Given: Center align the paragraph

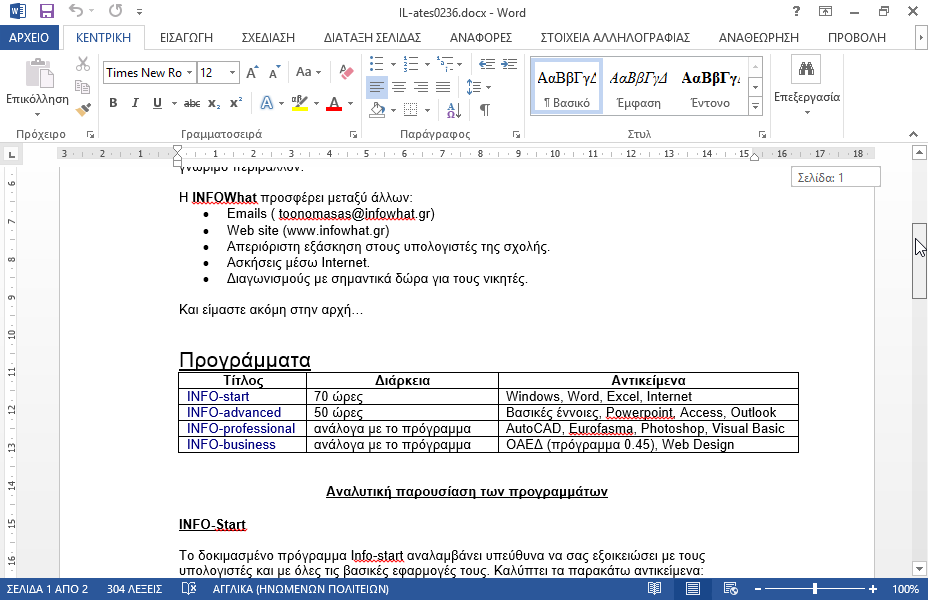Looking at the screenshot, I should click(x=399, y=88).
